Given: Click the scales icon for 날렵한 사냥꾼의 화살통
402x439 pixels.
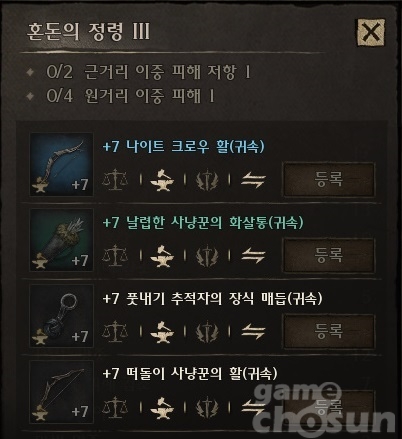Looking at the screenshot, I should click(115, 256).
